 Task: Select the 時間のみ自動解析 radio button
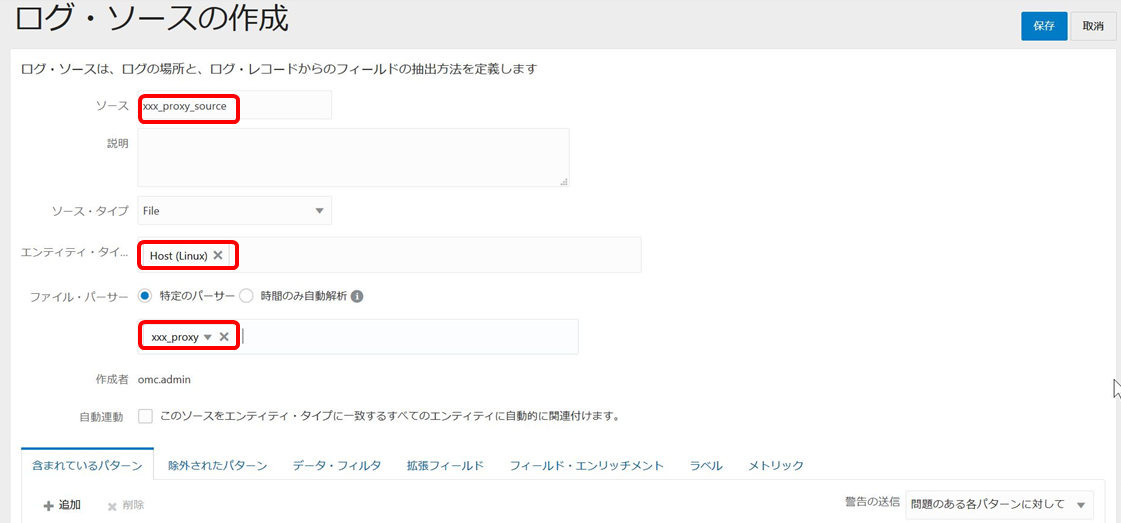click(246, 296)
